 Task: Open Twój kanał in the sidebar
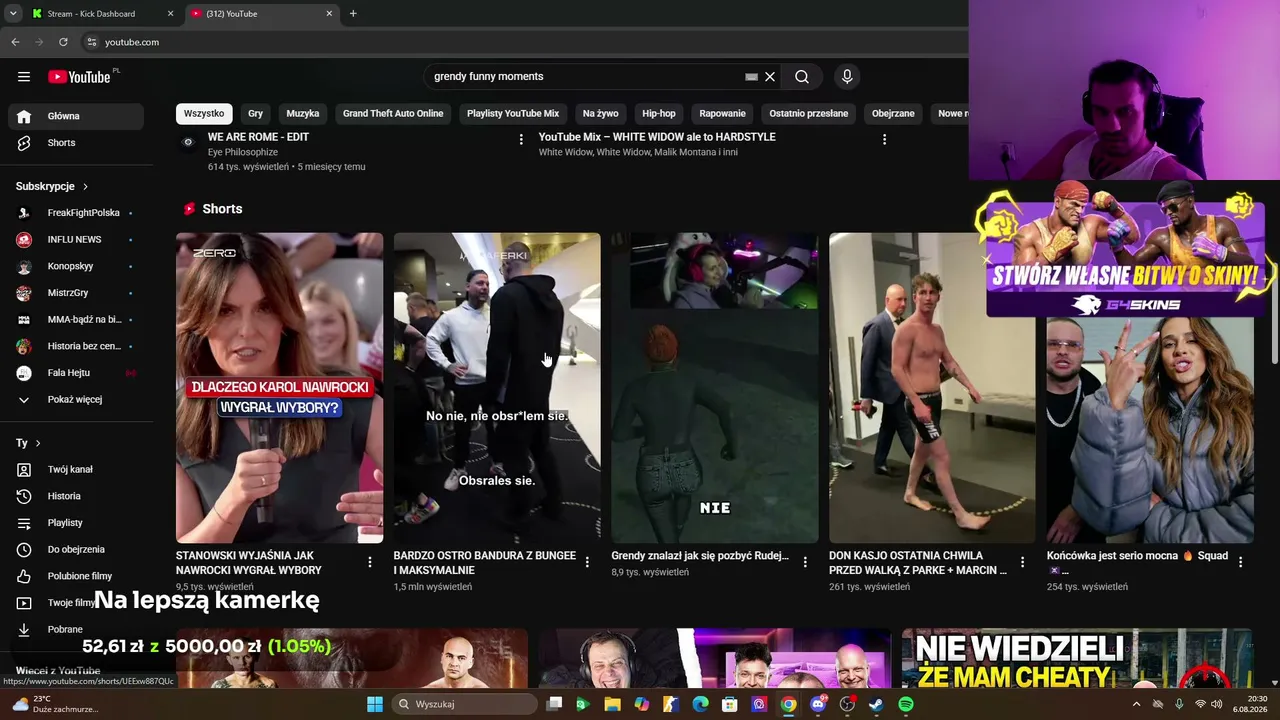point(76,470)
